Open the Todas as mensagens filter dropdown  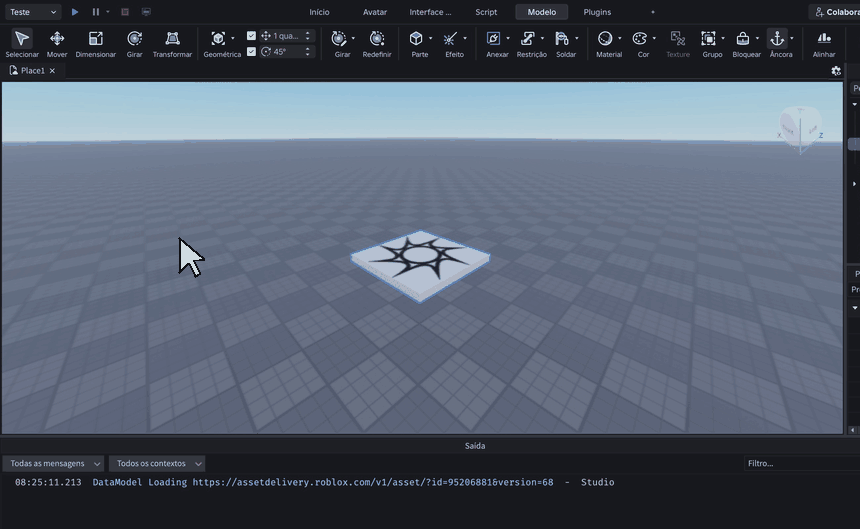(x=53, y=463)
